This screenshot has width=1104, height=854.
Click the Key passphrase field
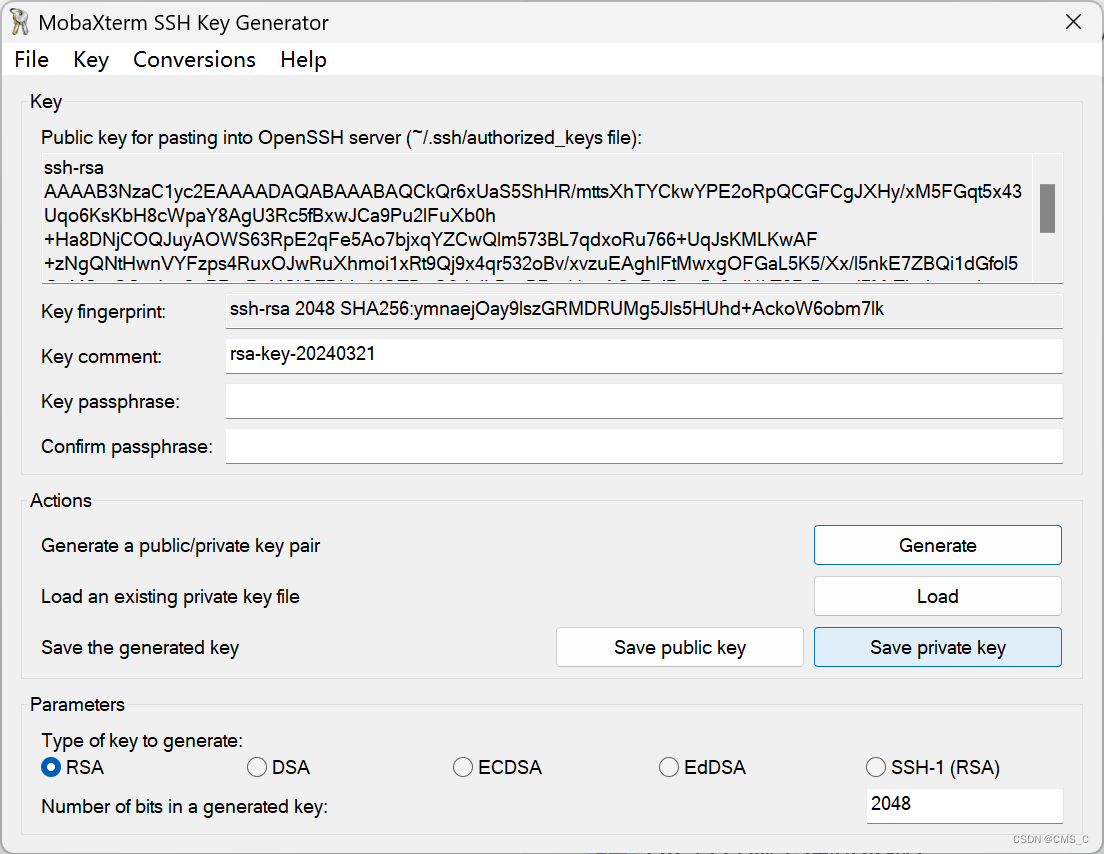tap(644, 401)
